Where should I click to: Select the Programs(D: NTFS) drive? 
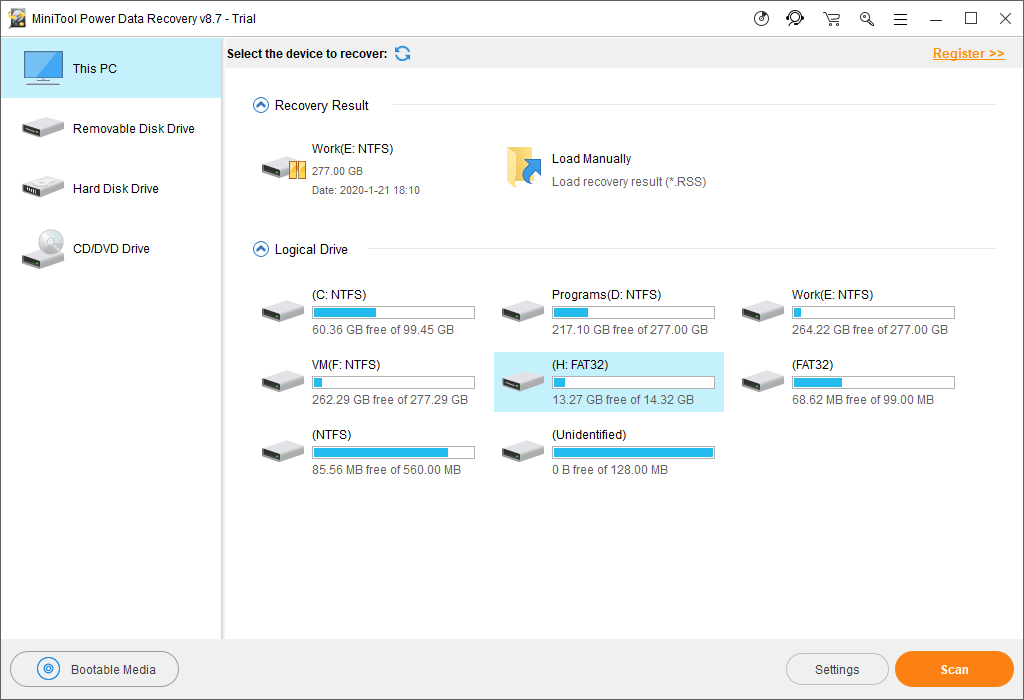[x=609, y=312]
